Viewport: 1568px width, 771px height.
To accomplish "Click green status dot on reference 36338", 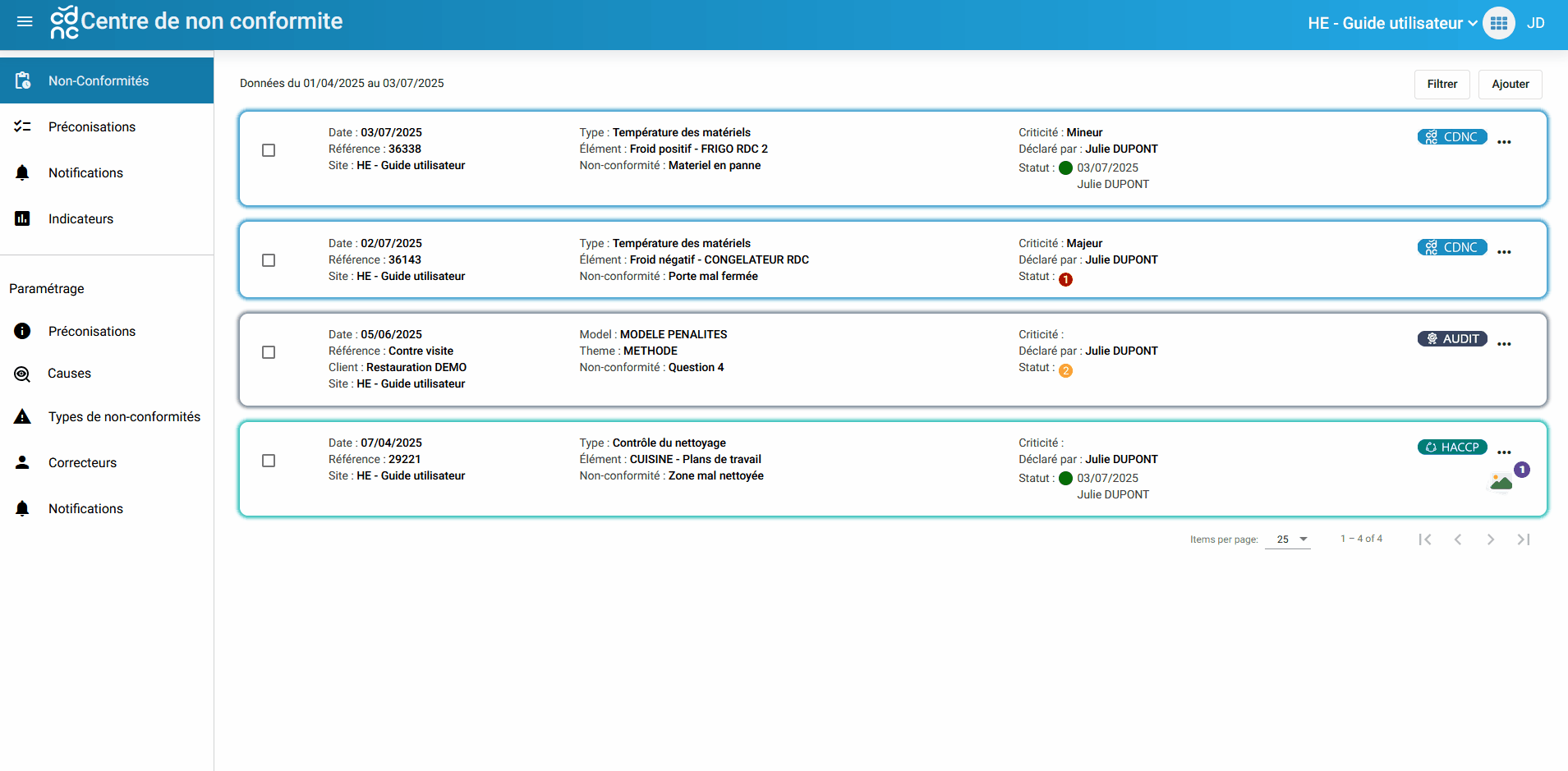I will tap(1066, 168).
